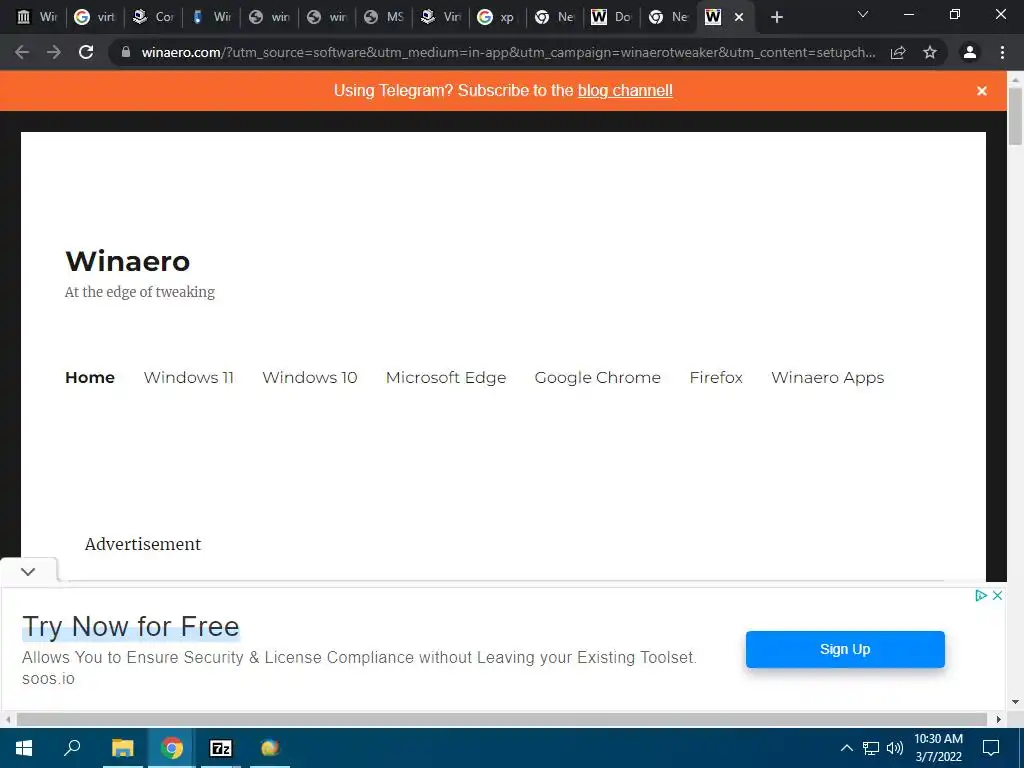Open the tab search dropdown arrow
Viewport: 1024px width, 768px height.
(863, 14)
